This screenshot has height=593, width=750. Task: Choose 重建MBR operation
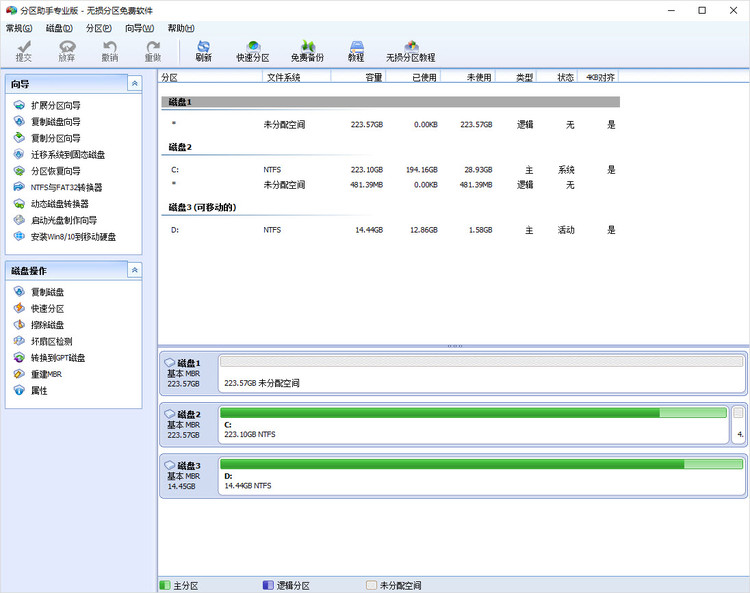[38, 374]
